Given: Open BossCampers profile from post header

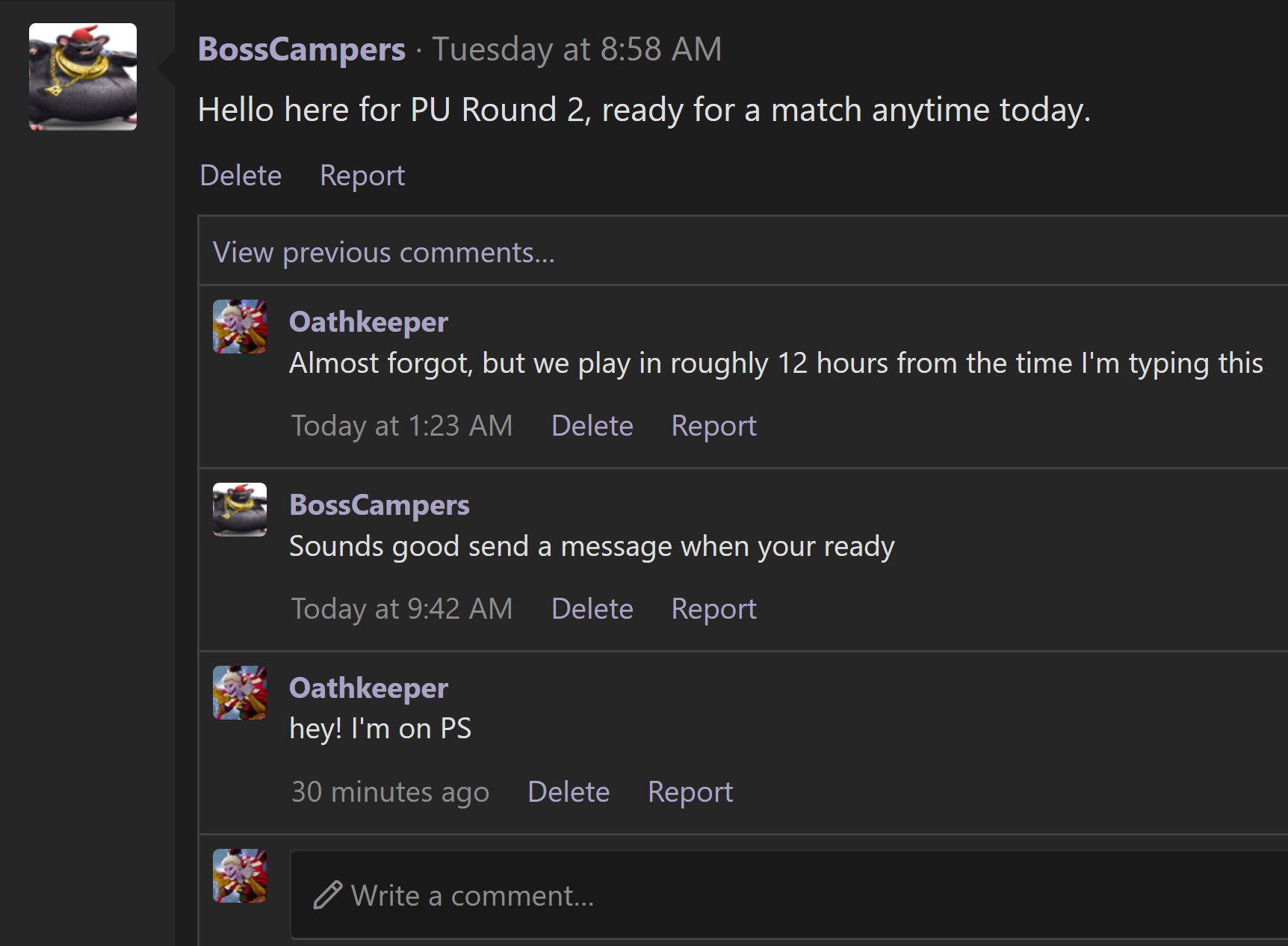Looking at the screenshot, I should click(x=301, y=49).
